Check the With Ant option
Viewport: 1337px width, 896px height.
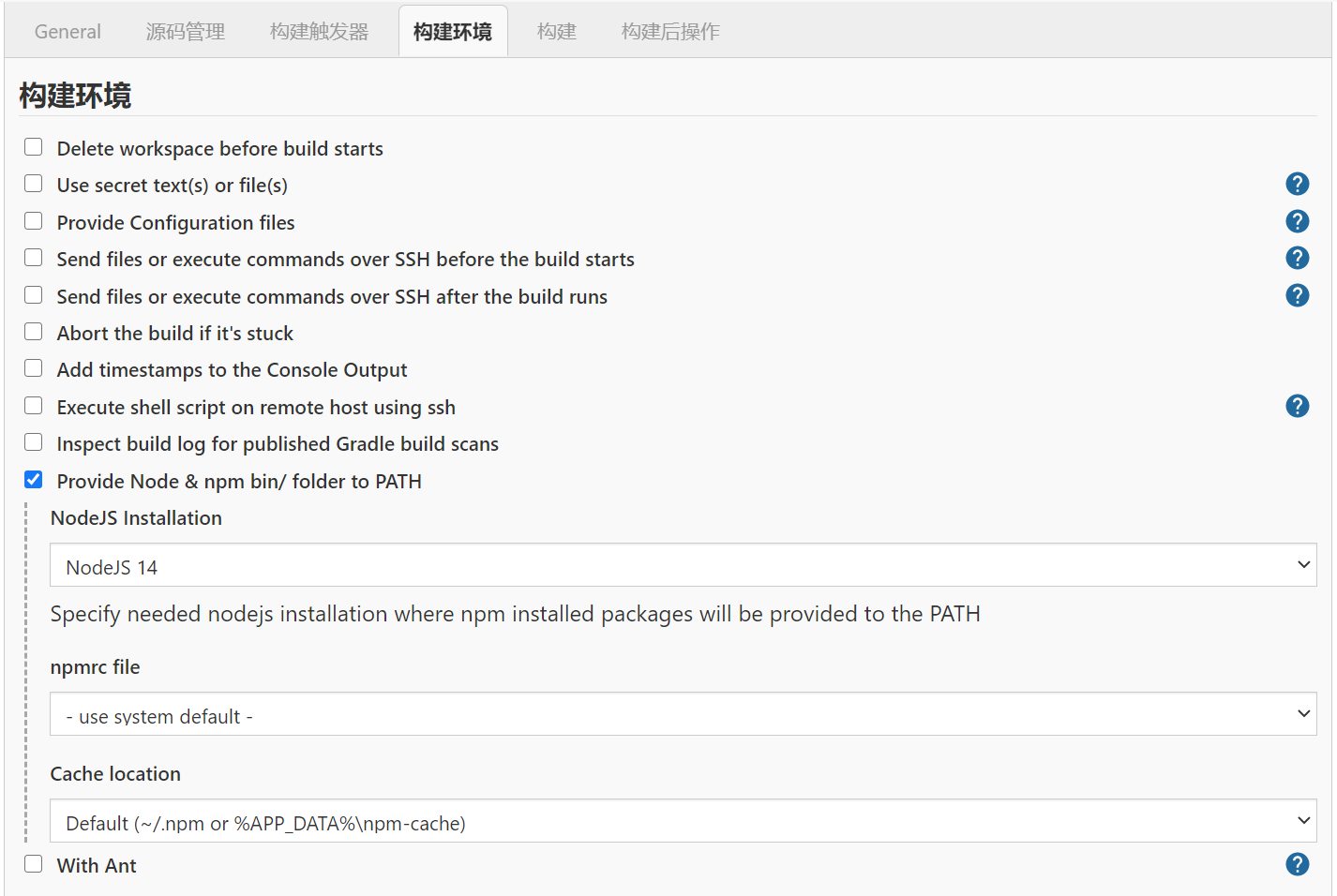click(x=34, y=864)
